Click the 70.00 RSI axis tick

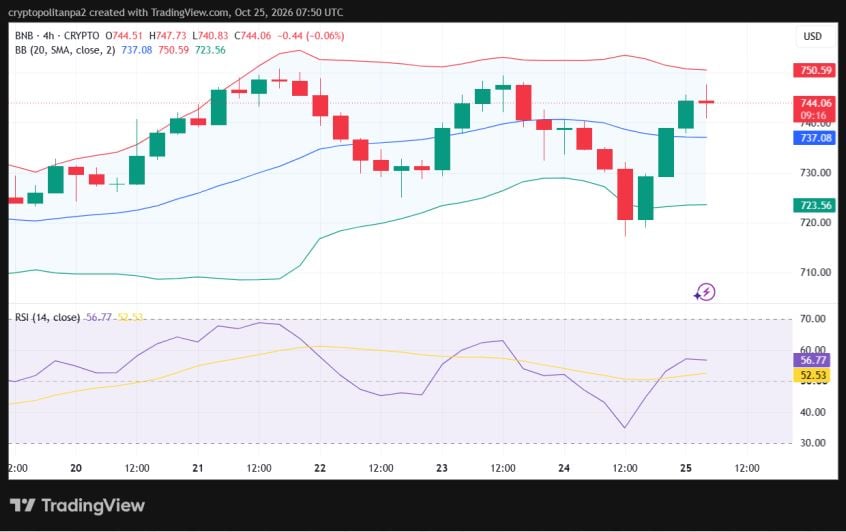click(x=813, y=318)
